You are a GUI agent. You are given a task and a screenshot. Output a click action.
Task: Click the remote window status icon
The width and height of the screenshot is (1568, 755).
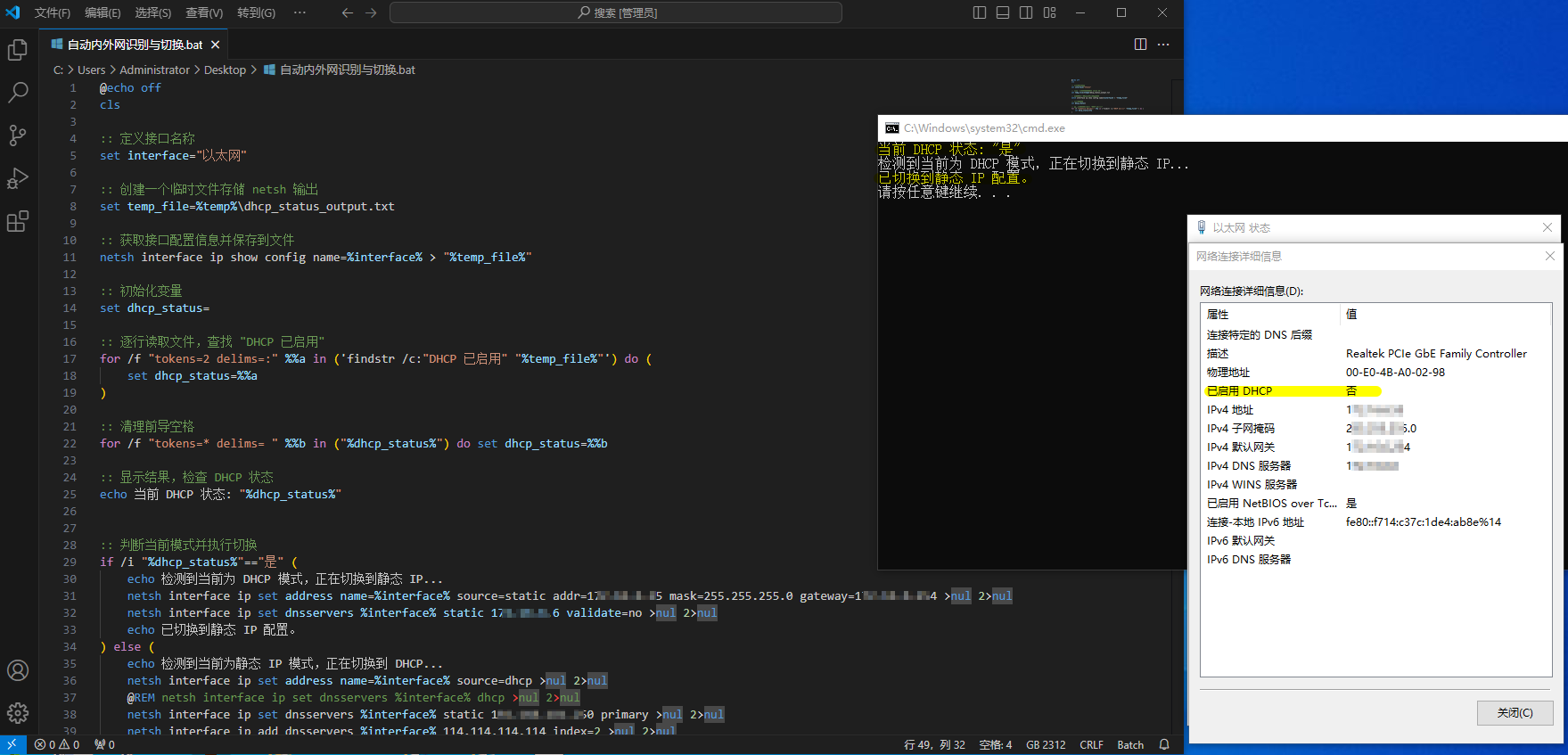(12, 744)
